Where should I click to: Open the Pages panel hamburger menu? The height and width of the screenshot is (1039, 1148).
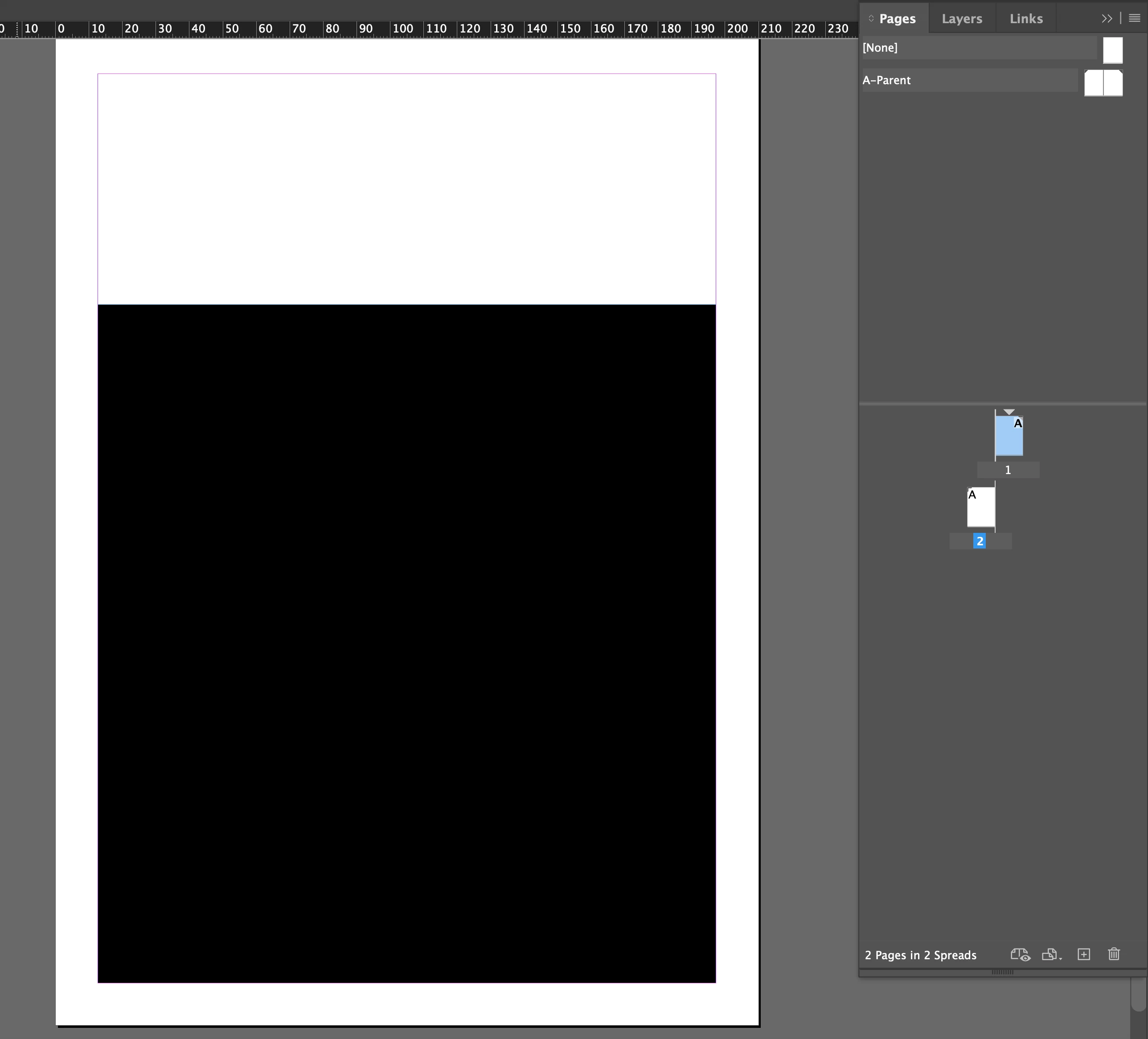coord(1134,18)
